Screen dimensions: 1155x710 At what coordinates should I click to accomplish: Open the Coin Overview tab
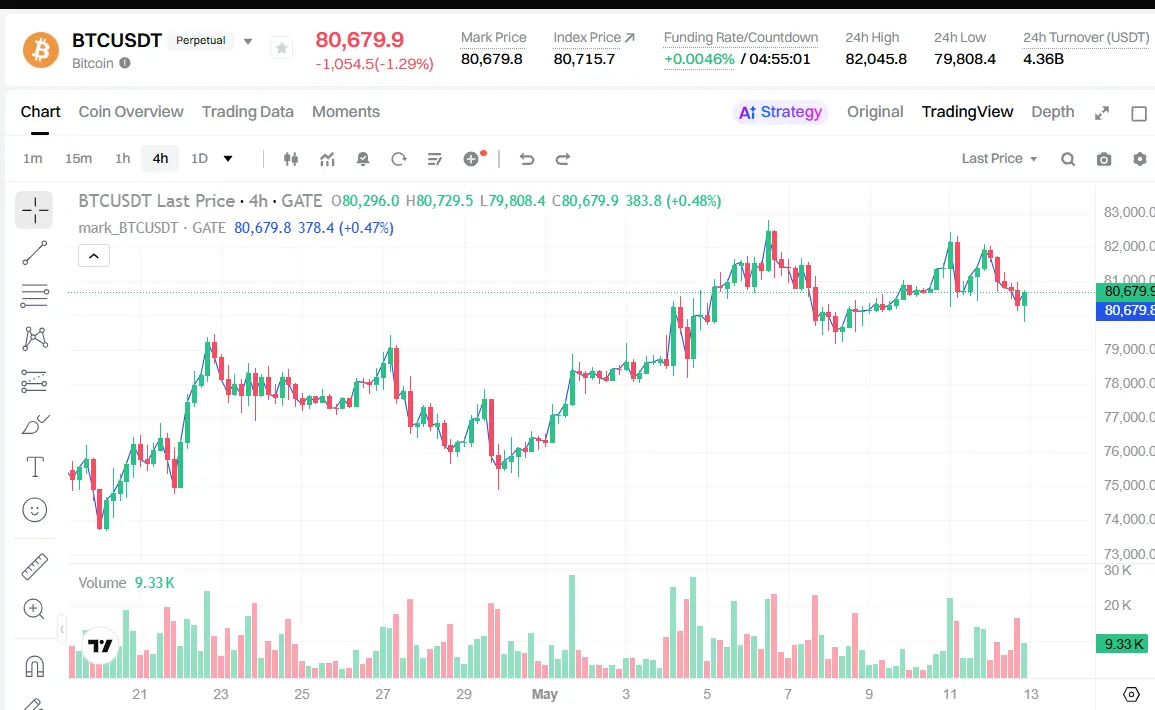pos(131,112)
